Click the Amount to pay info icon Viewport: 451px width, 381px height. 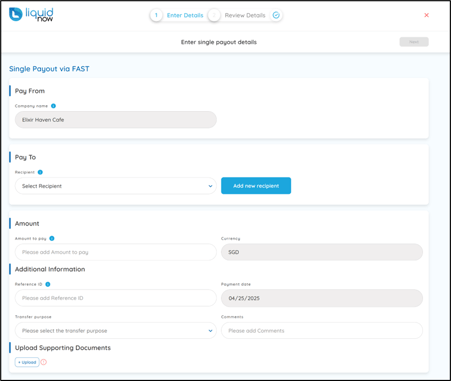tap(52, 238)
